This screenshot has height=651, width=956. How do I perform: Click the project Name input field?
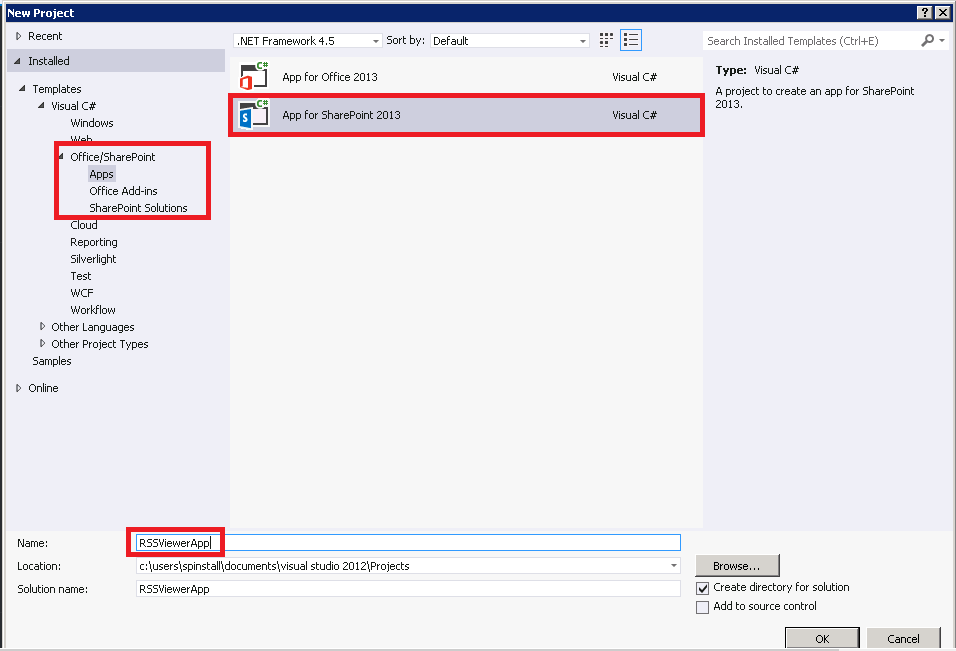pyautogui.click(x=408, y=542)
